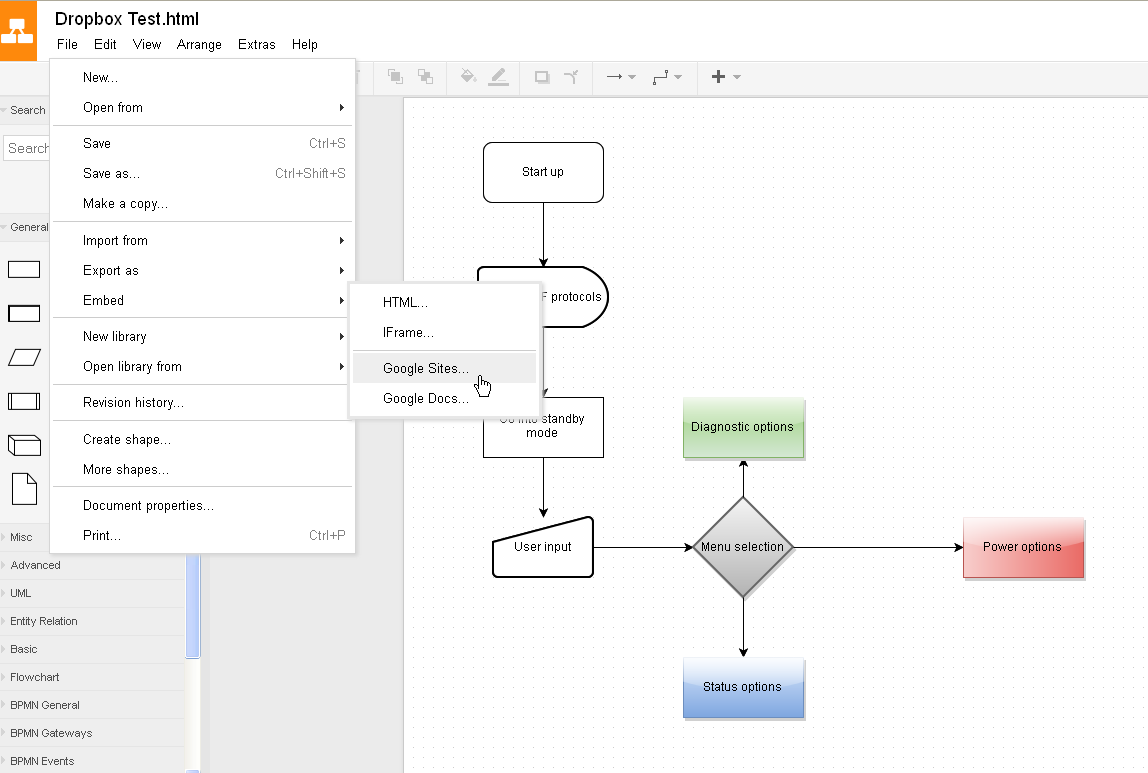Open the Insert plus dropdown
The image size is (1148, 773).
726,76
